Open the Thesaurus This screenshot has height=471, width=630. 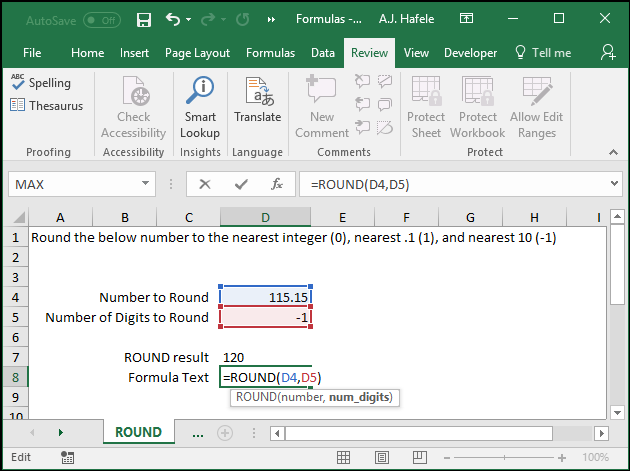pyautogui.click(x=47, y=106)
